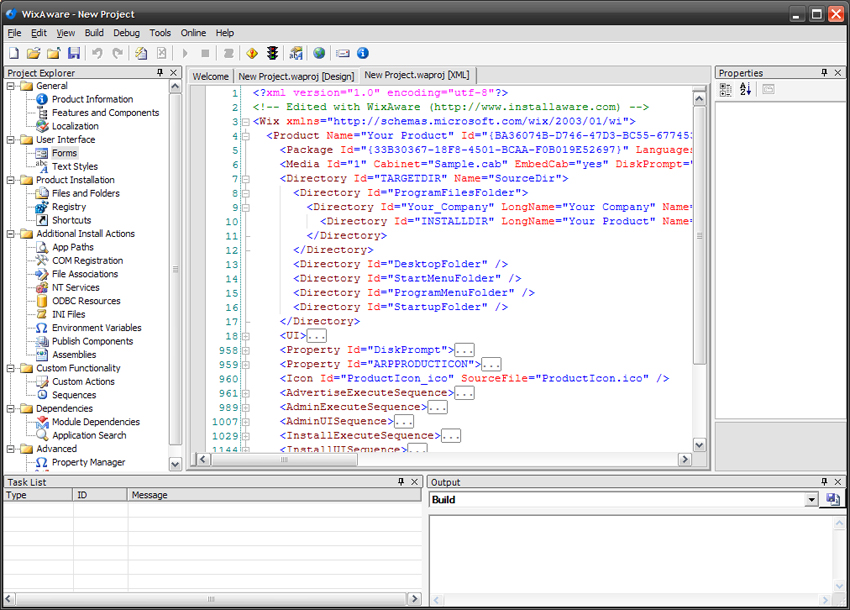Select Product Information in Project Explorer
This screenshot has width=850, height=610.
(92, 99)
